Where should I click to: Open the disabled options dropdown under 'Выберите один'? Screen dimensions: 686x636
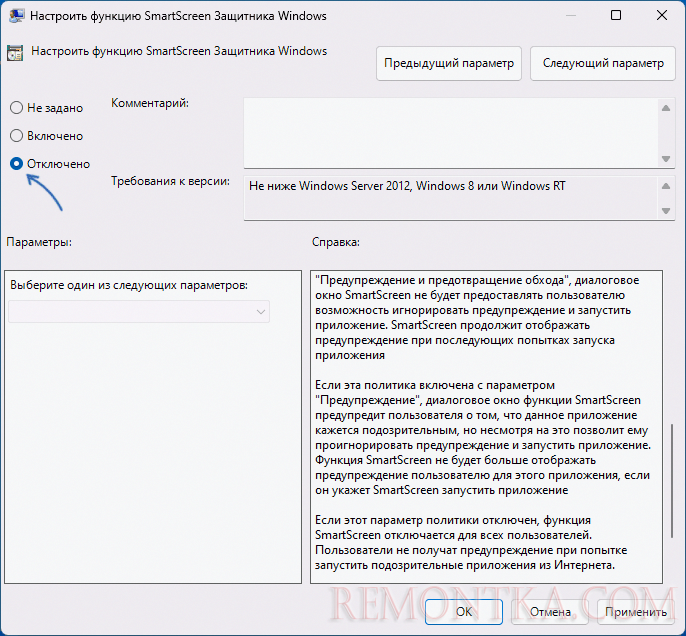139,312
